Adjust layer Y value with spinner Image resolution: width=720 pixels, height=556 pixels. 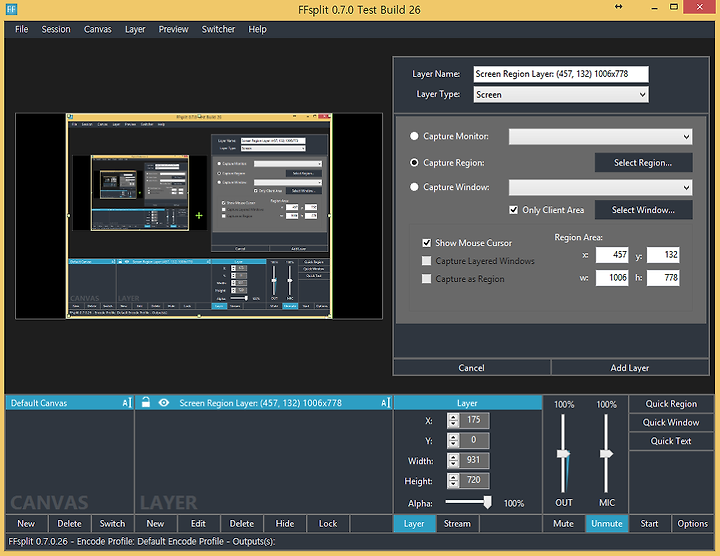[453, 440]
